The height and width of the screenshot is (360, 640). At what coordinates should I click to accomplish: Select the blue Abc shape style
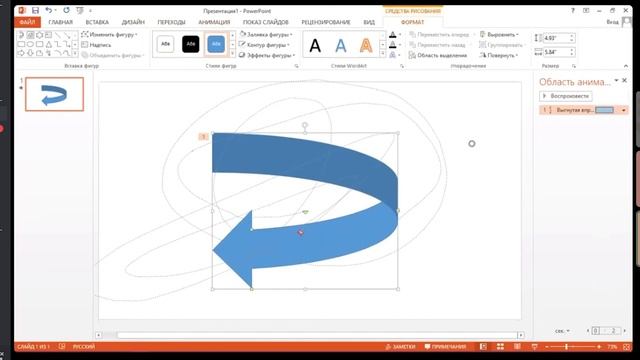[216, 44]
